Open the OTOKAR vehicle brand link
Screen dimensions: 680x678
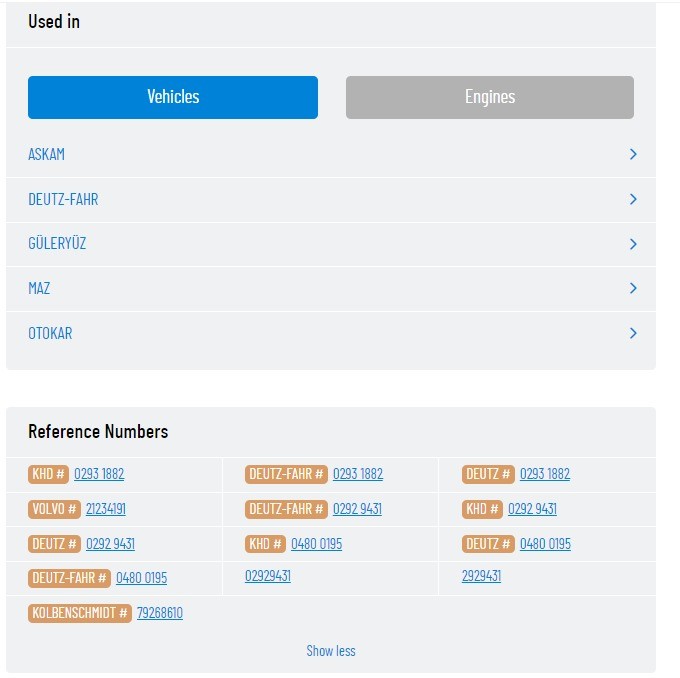point(50,334)
